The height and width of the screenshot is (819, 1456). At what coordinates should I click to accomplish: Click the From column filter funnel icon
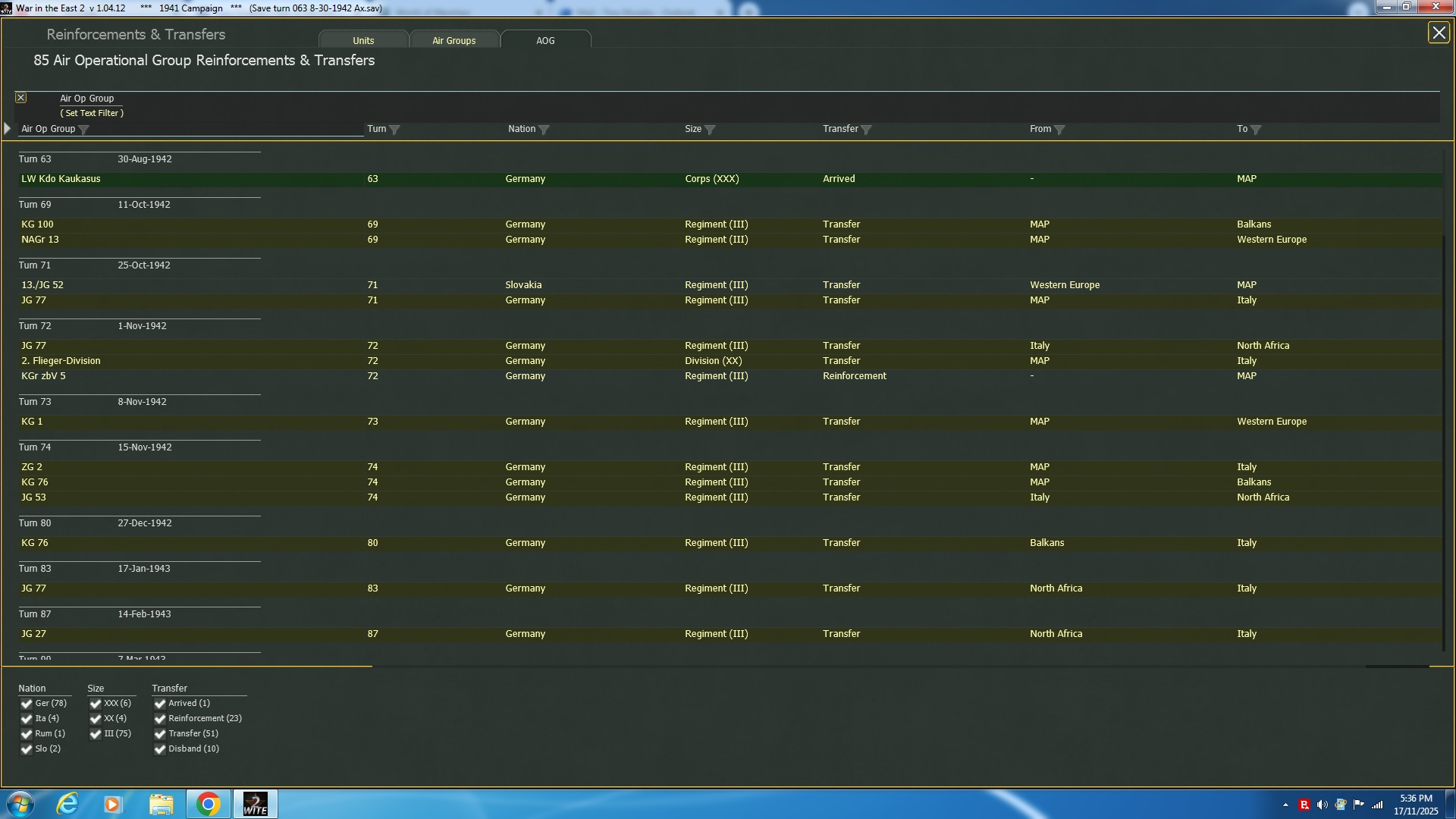(1059, 130)
